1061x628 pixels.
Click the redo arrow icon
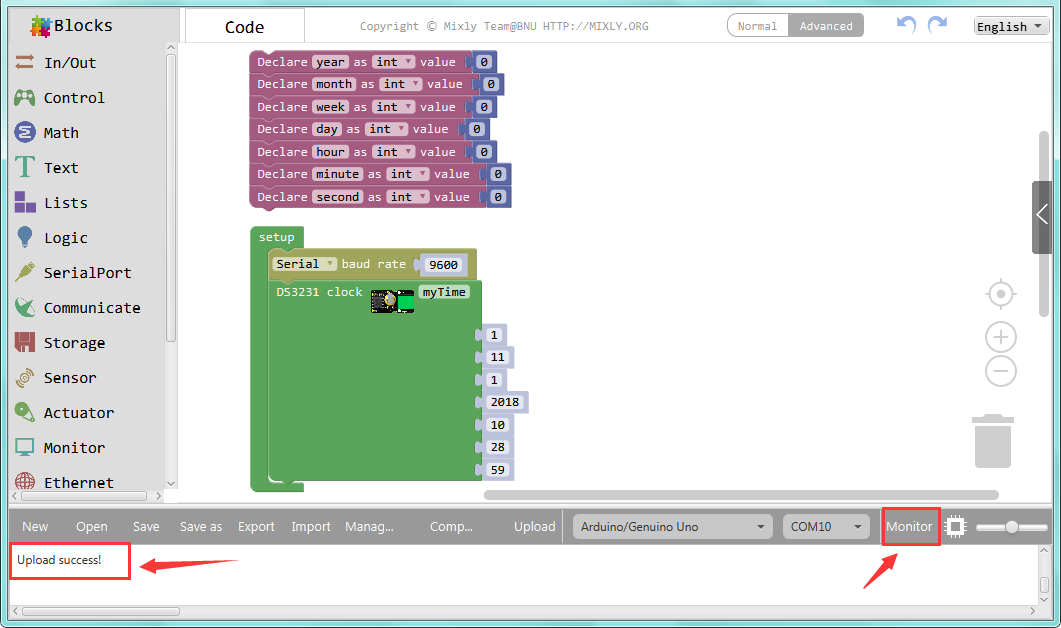point(937,25)
